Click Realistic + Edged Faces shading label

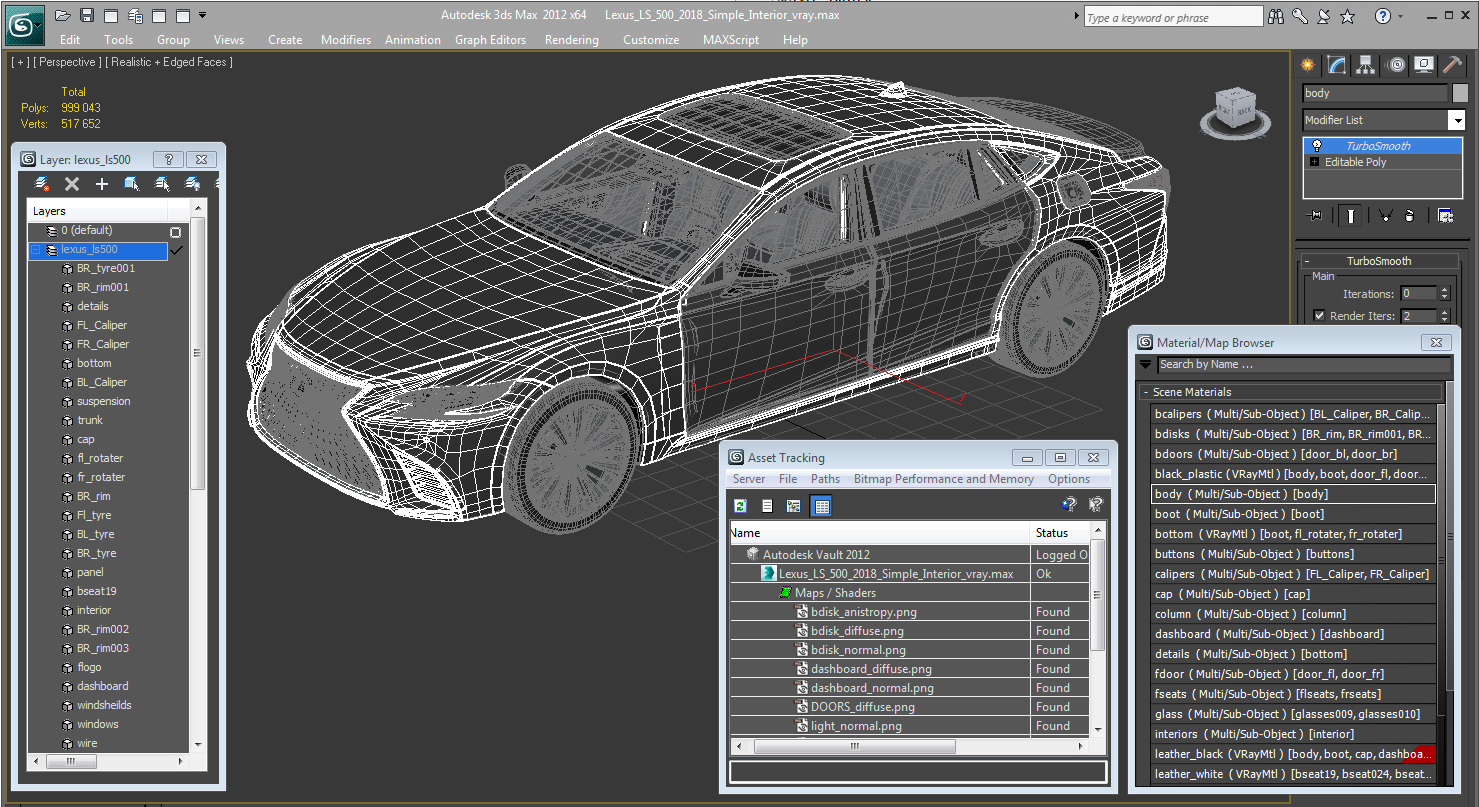[168, 62]
